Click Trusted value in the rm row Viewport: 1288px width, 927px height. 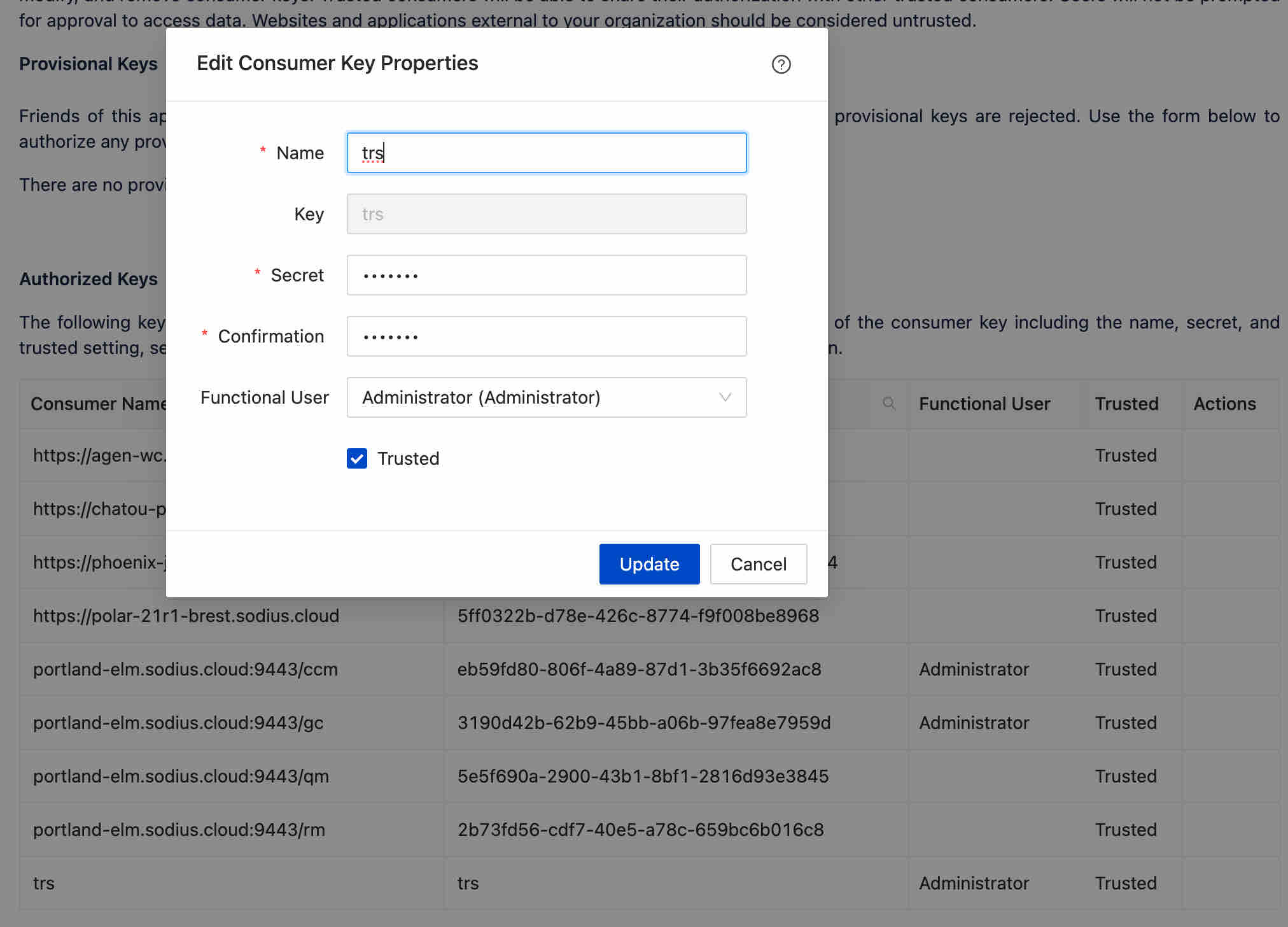tap(1126, 830)
